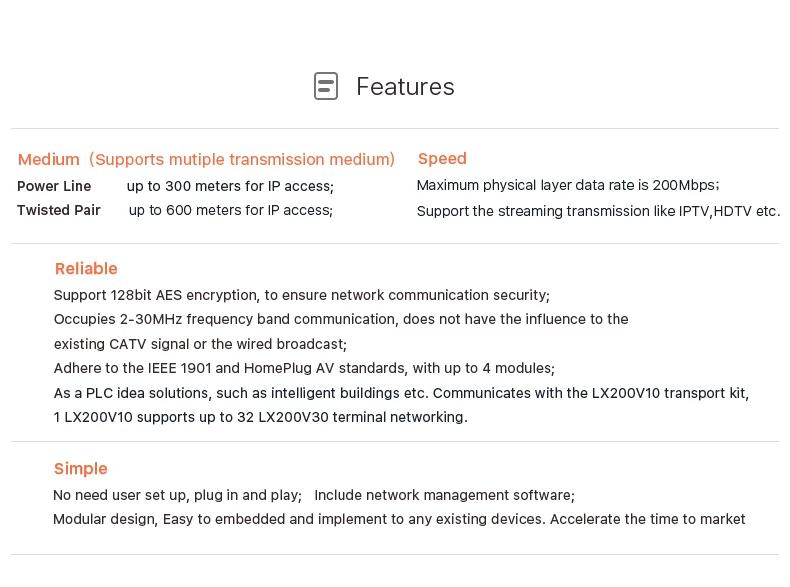Click the 128bit AES encryption line
This screenshot has width=790, height=587.
(302, 295)
